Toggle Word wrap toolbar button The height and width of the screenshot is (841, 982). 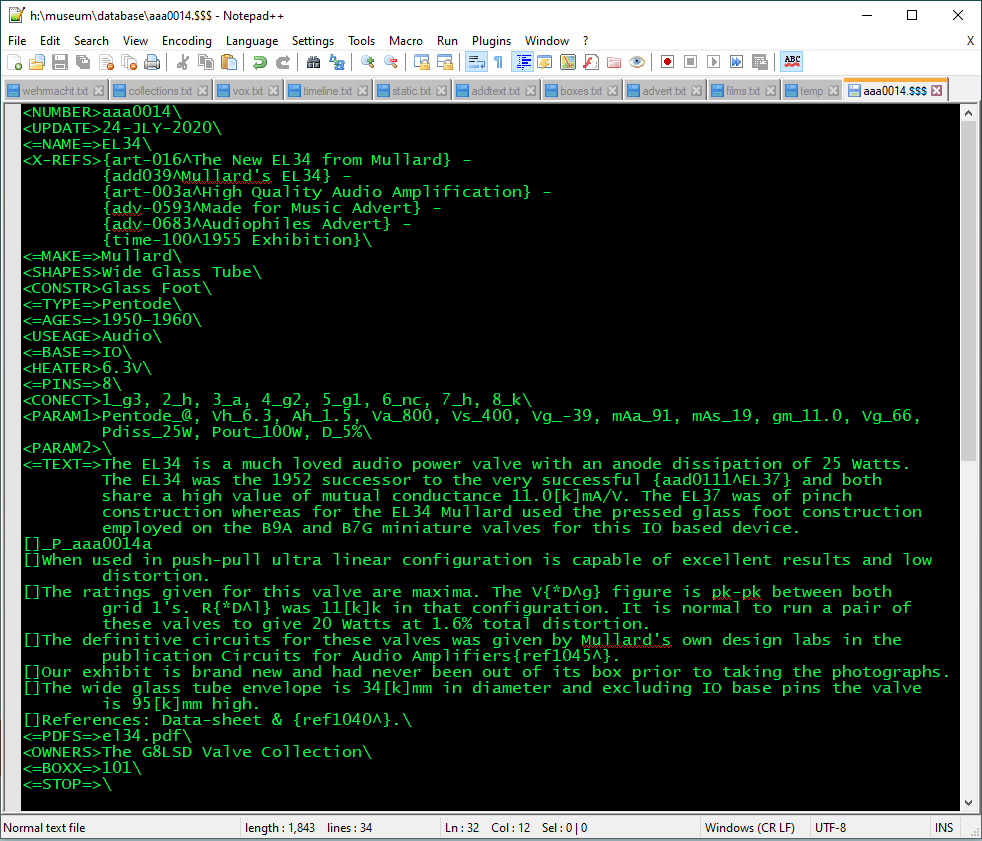tap(476, 61)
